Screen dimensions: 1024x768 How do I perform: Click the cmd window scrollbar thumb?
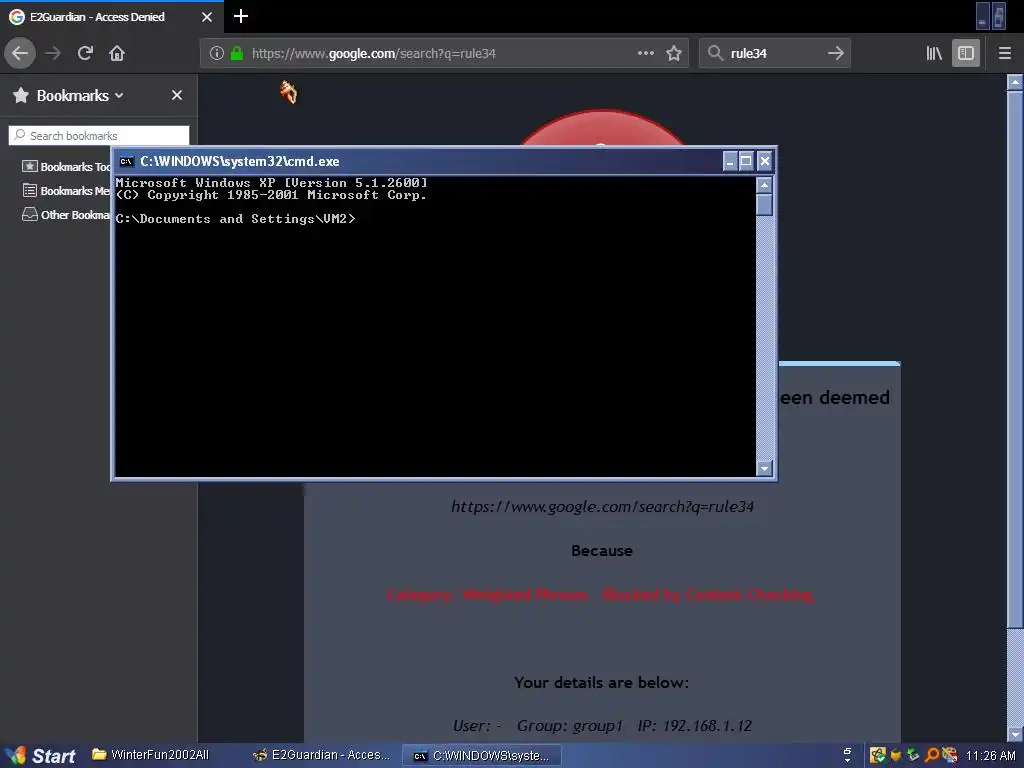(x=764, y=205)
